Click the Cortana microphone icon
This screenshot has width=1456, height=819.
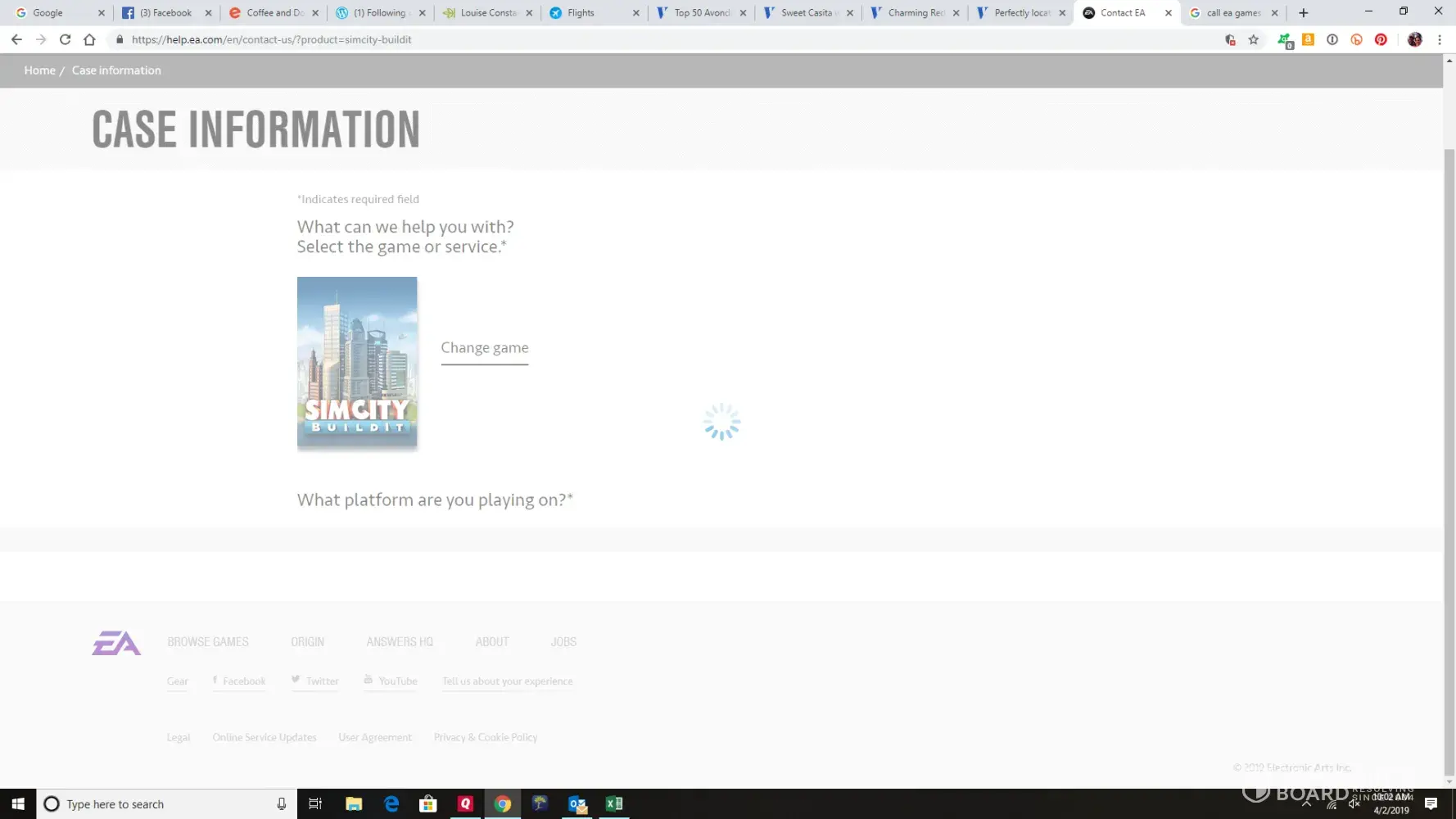pyautogui.click(x=282, y=804)
